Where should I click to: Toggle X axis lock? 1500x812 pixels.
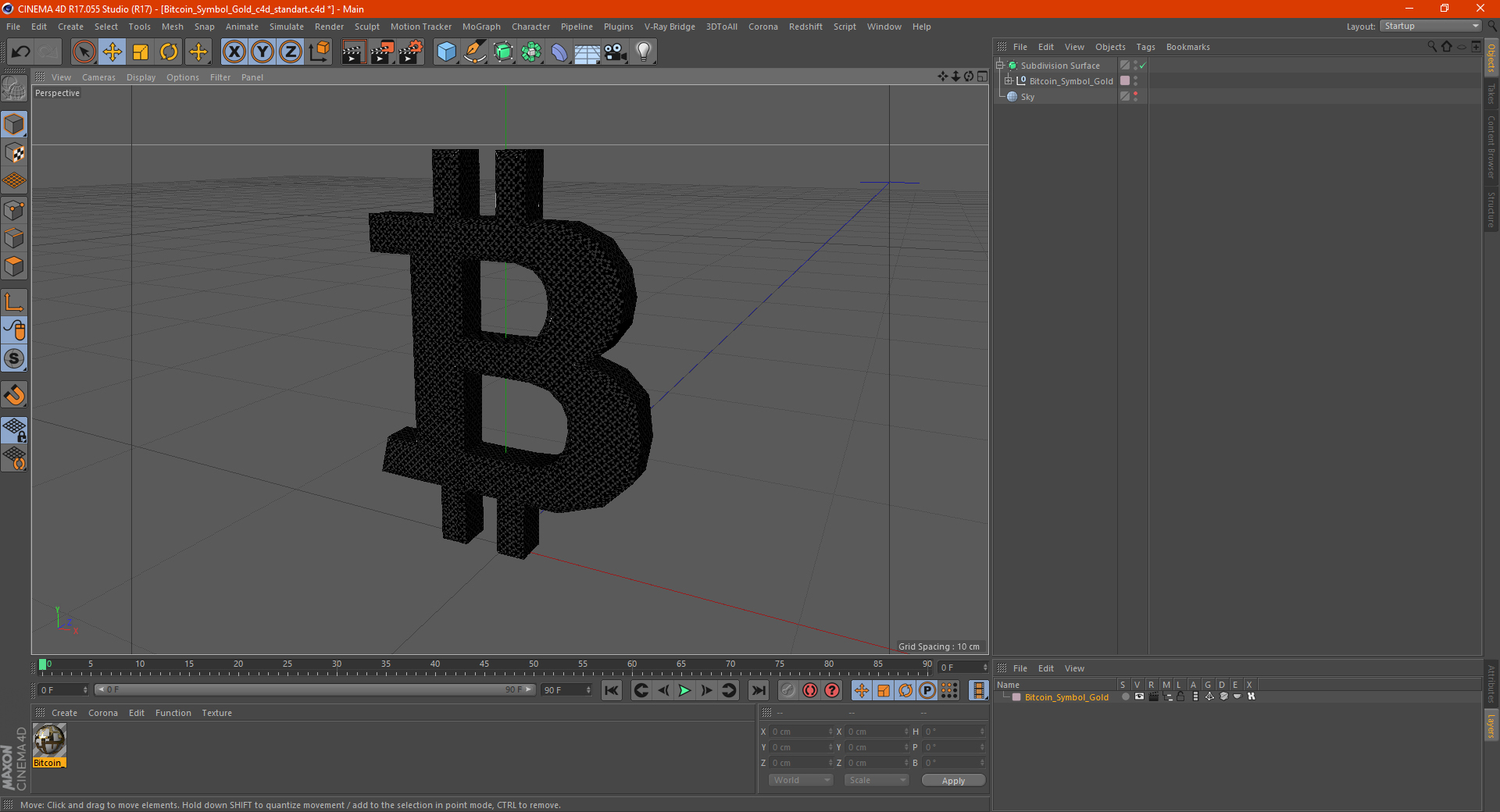click(x=234, y=52)
